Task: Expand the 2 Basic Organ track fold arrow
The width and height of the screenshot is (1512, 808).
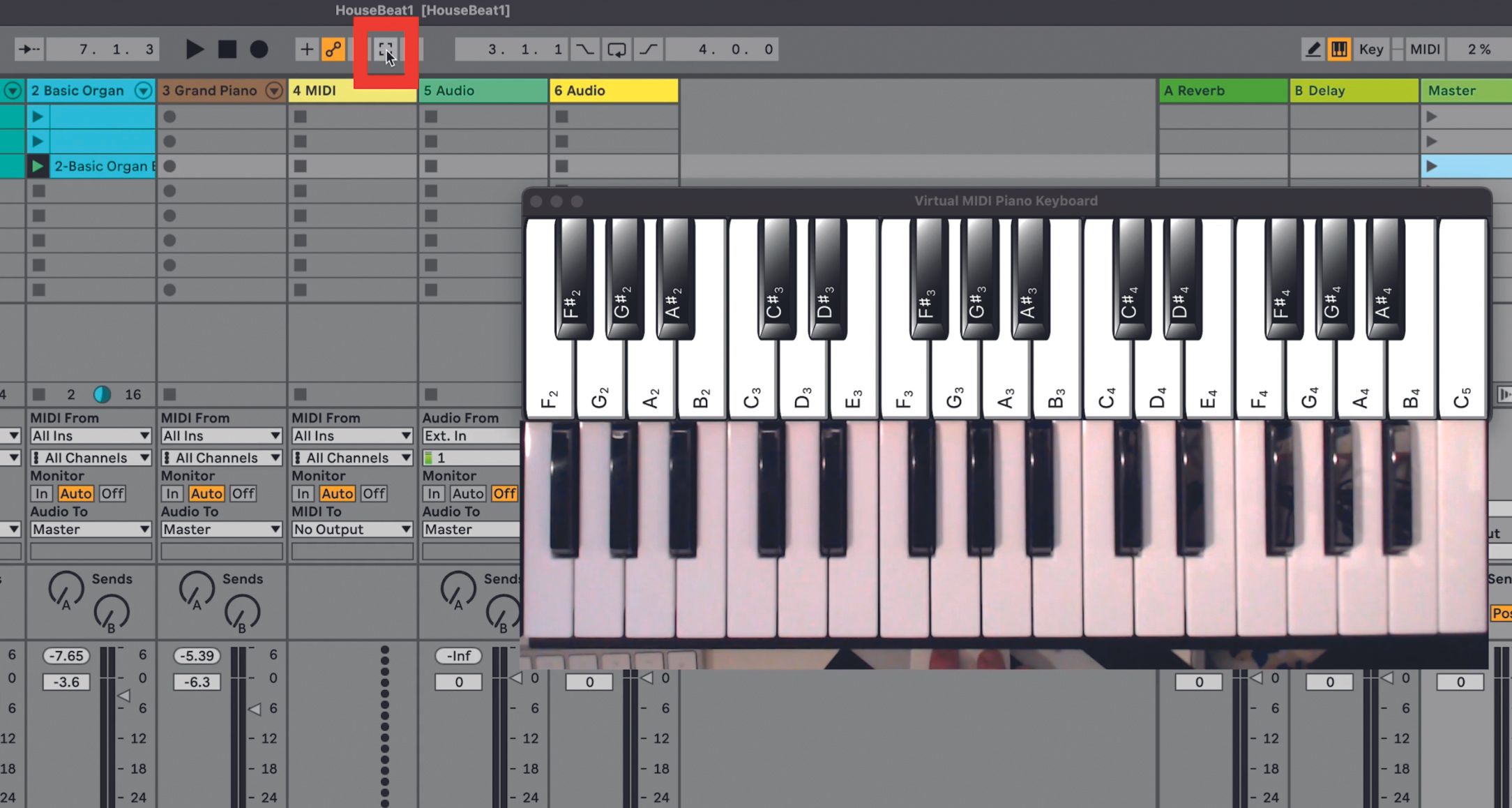Action: [143, 91]
